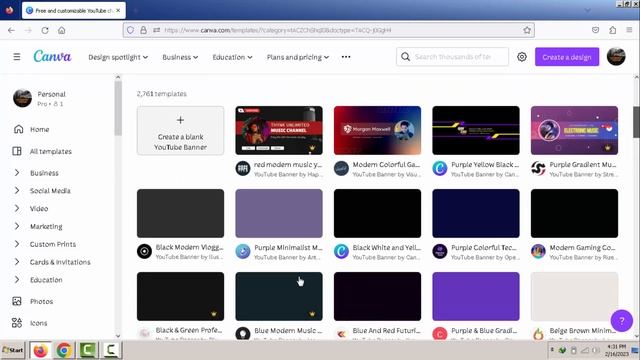Expand the Video category in sidebar
Screen dimensions: 640x360
tap(17, 209)
